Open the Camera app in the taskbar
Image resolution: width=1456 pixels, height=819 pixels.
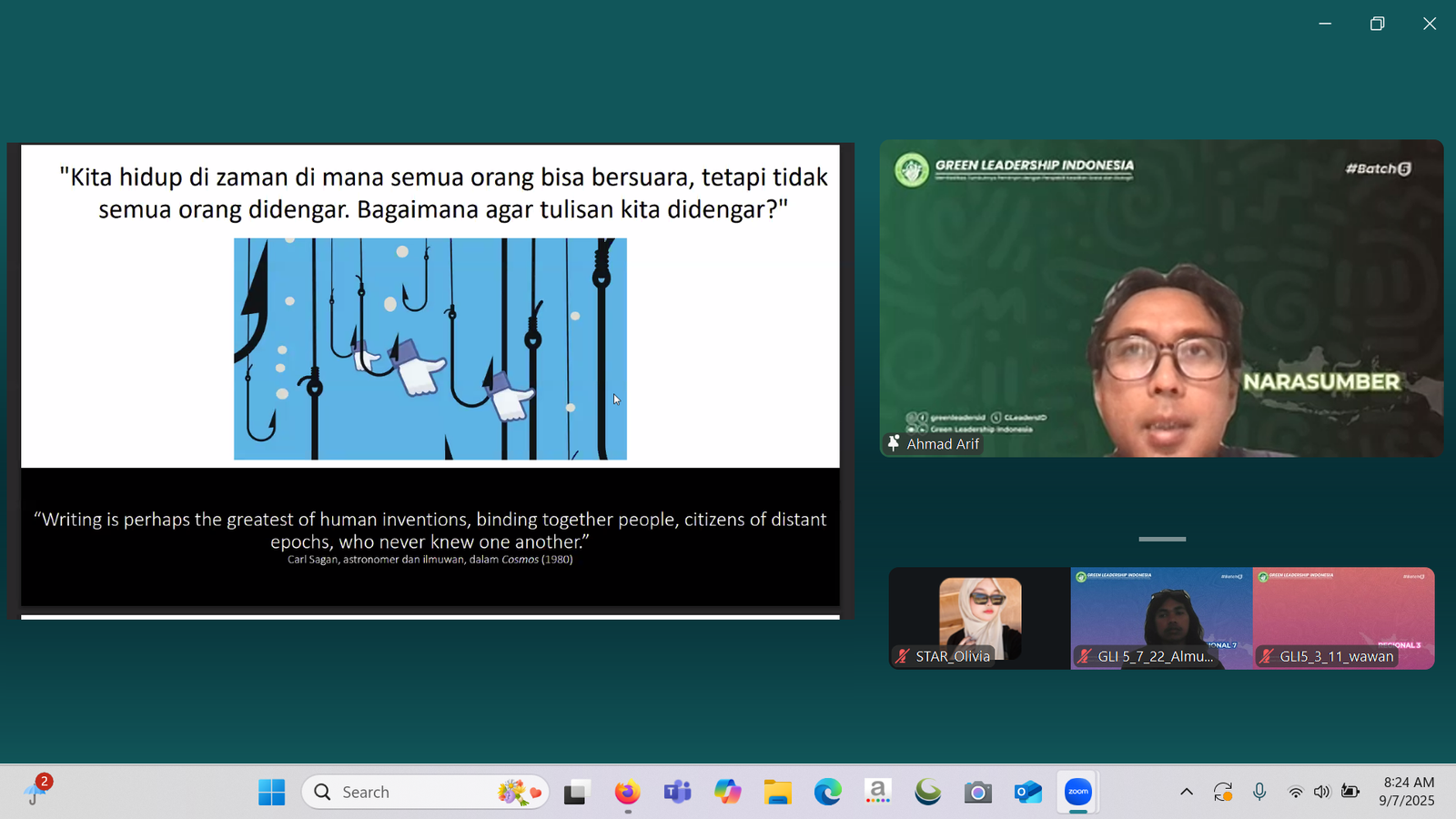[x=977, y=792]
